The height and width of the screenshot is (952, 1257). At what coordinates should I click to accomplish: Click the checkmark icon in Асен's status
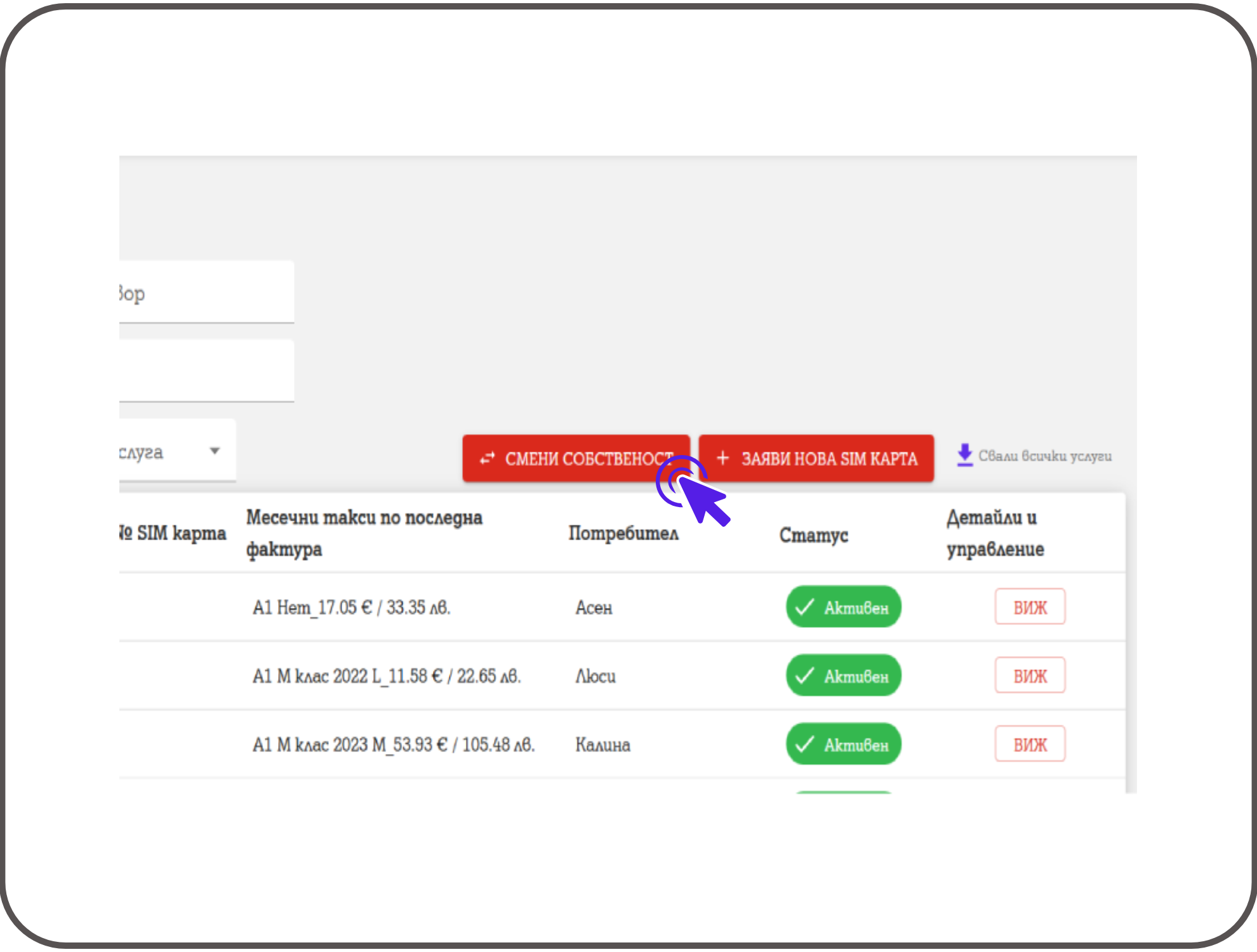tap(804, 607)
